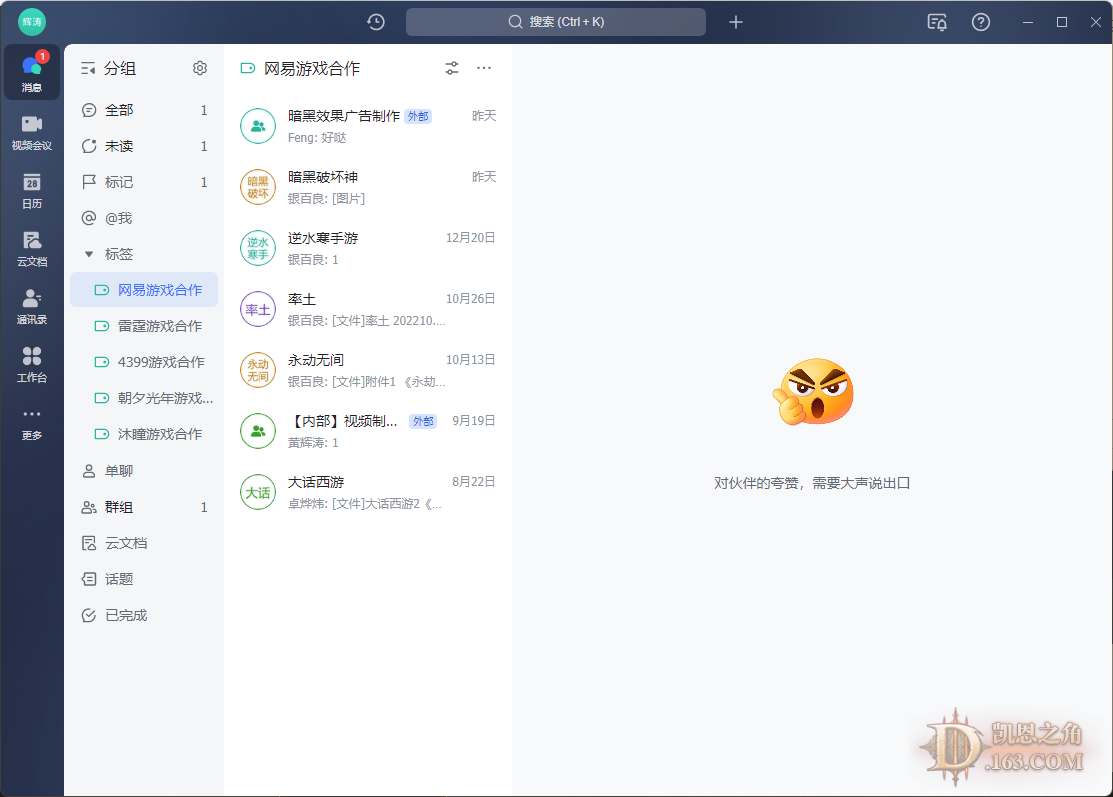Screen dimensions: 1113x797
Task: Click the search box 搜索 (Ctrl+K)
Action: point(556,22)
